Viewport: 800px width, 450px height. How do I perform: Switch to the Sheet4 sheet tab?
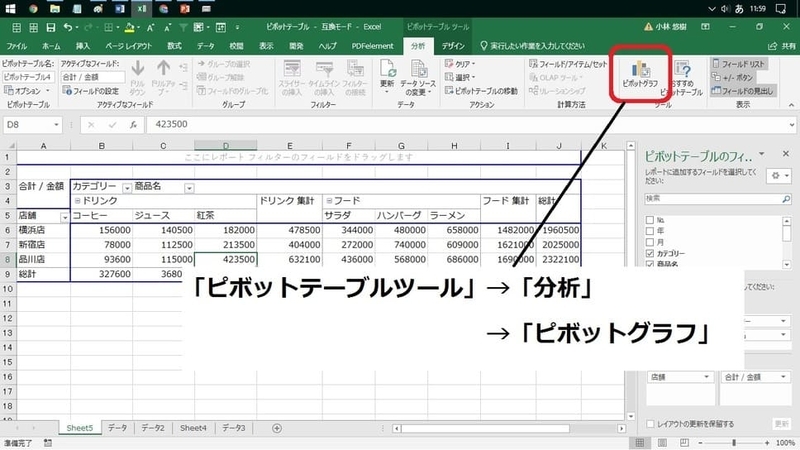tap(193, 428)
